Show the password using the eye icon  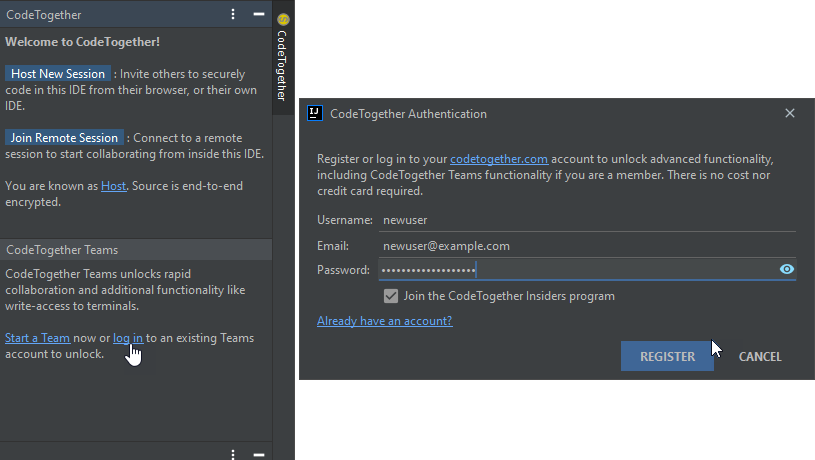coord(787,270)
